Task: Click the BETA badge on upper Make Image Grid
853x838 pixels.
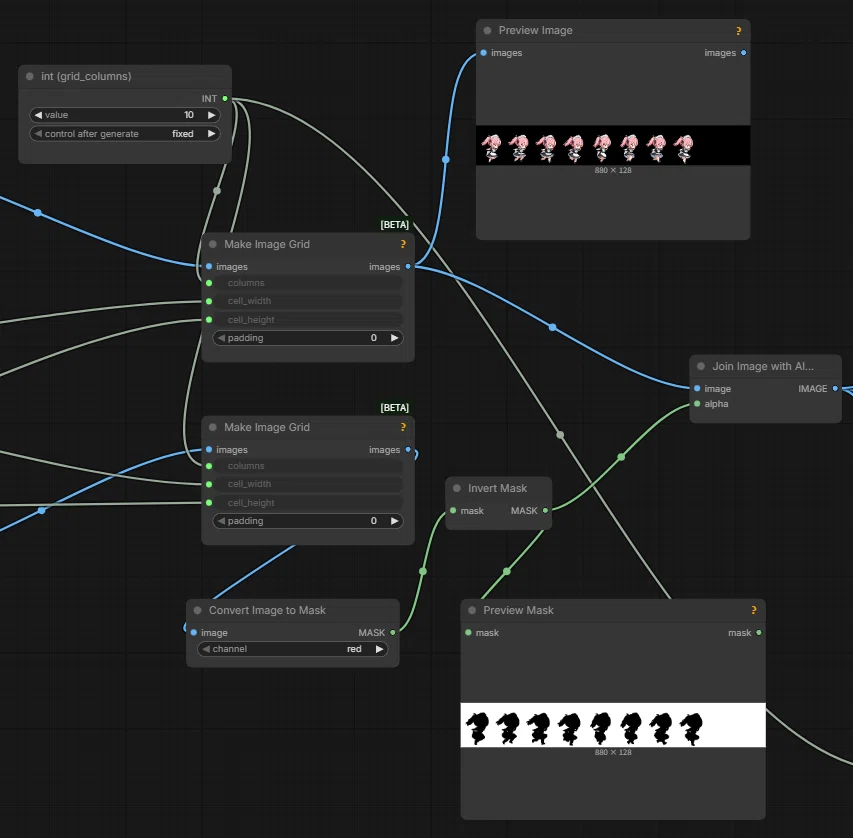Action: [x=394, y=225]
